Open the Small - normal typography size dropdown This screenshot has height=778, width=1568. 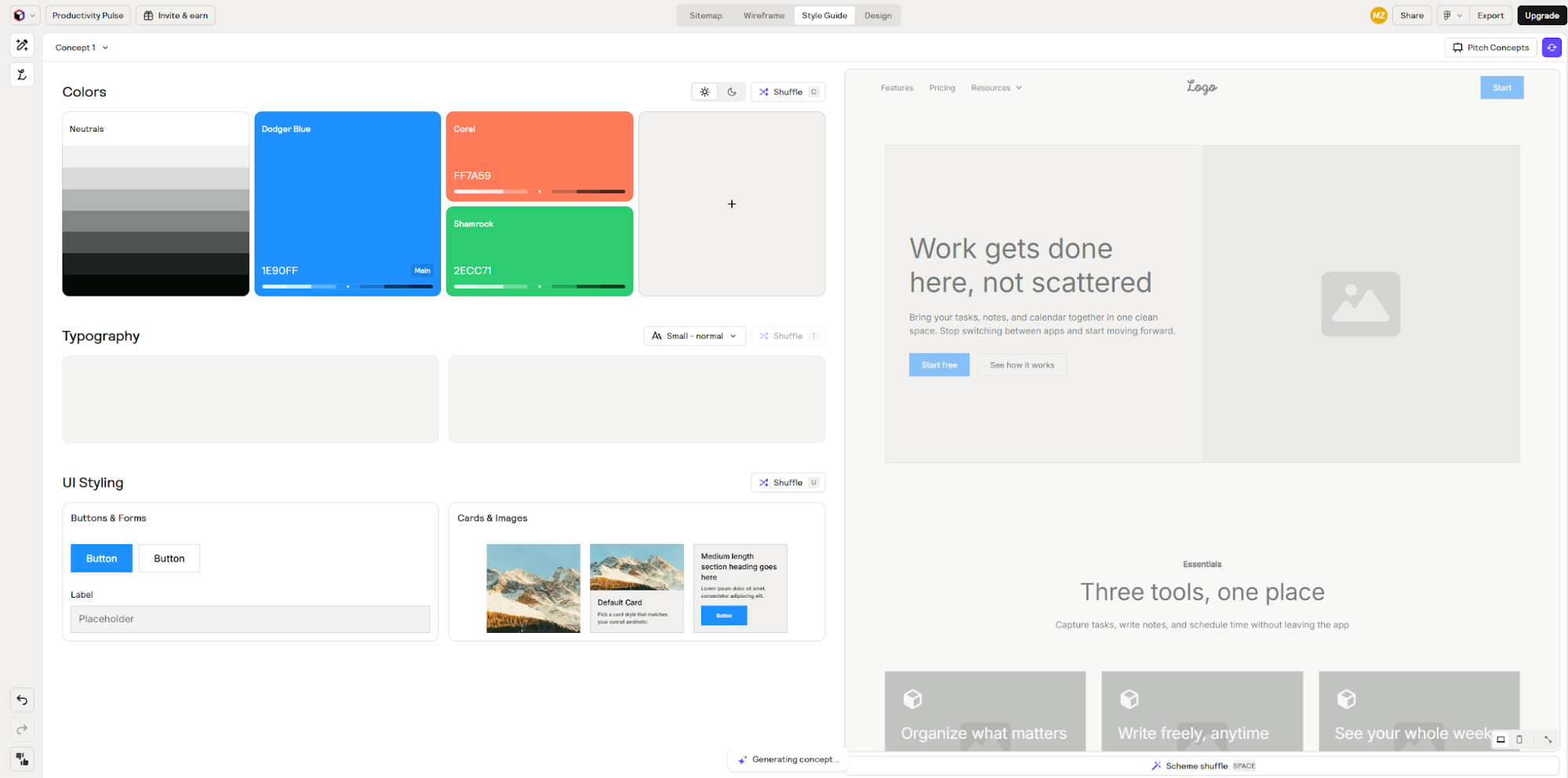point(693,336)
